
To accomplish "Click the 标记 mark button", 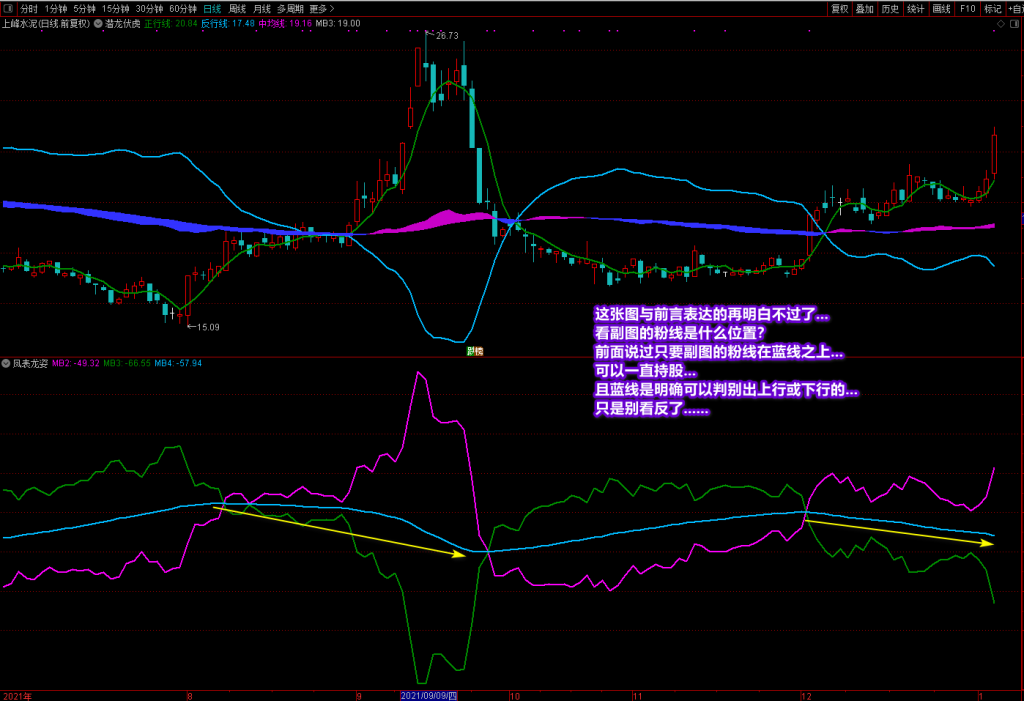I will (x=993, y=8).
